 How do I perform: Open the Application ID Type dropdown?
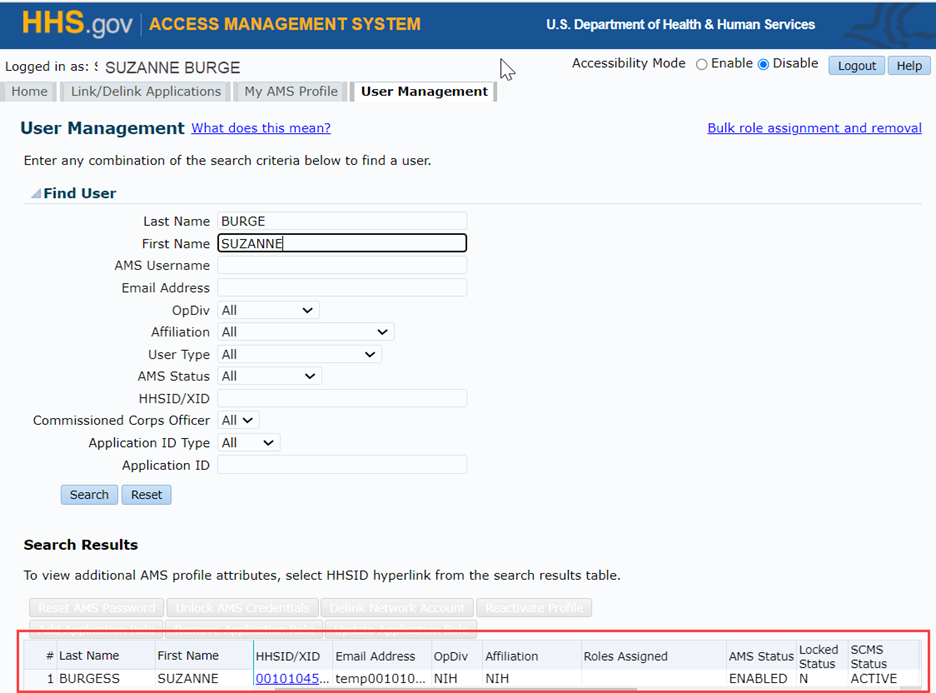pos(249,443)
